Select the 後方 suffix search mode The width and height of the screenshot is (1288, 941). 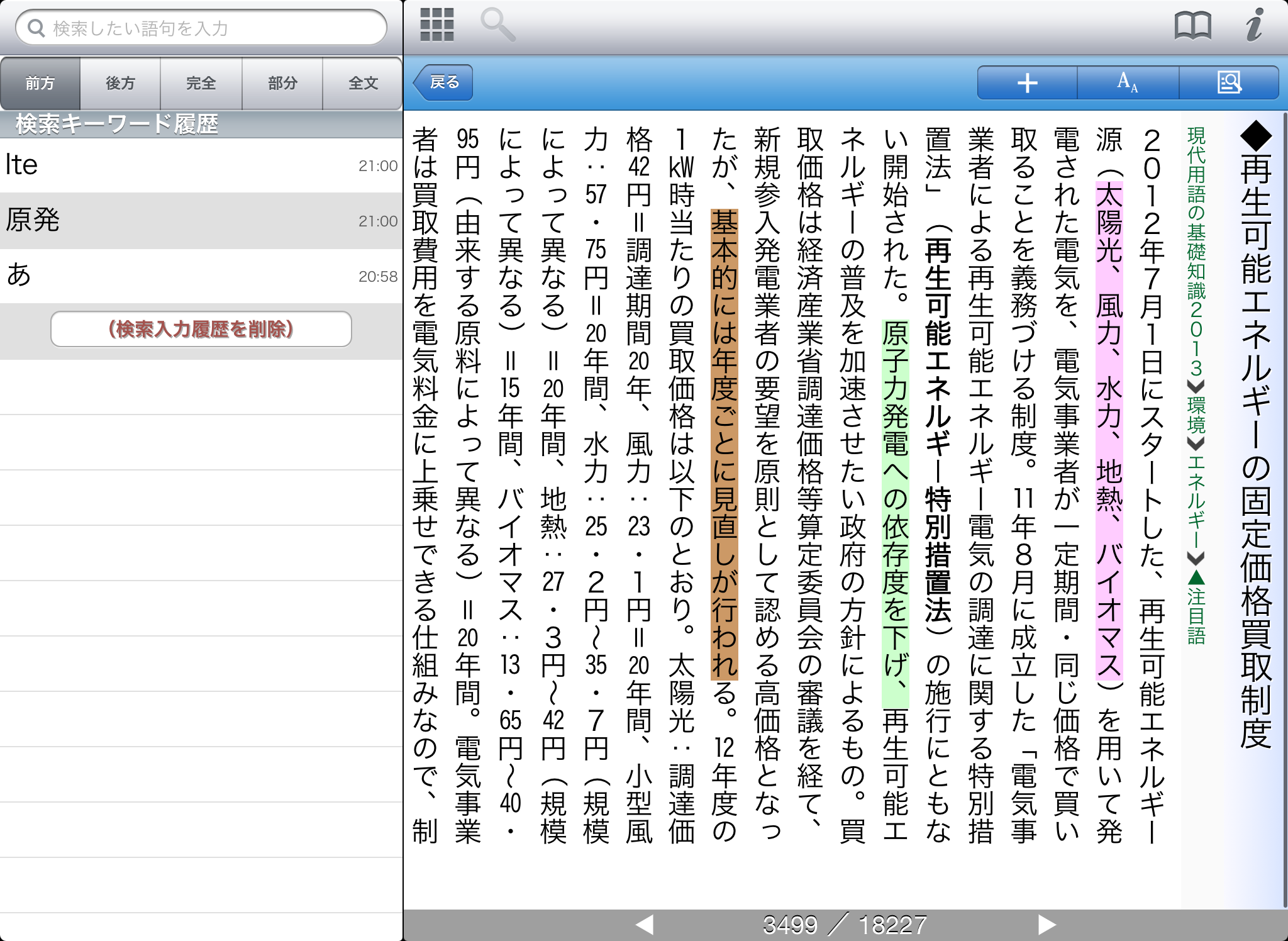click(120, 83)
